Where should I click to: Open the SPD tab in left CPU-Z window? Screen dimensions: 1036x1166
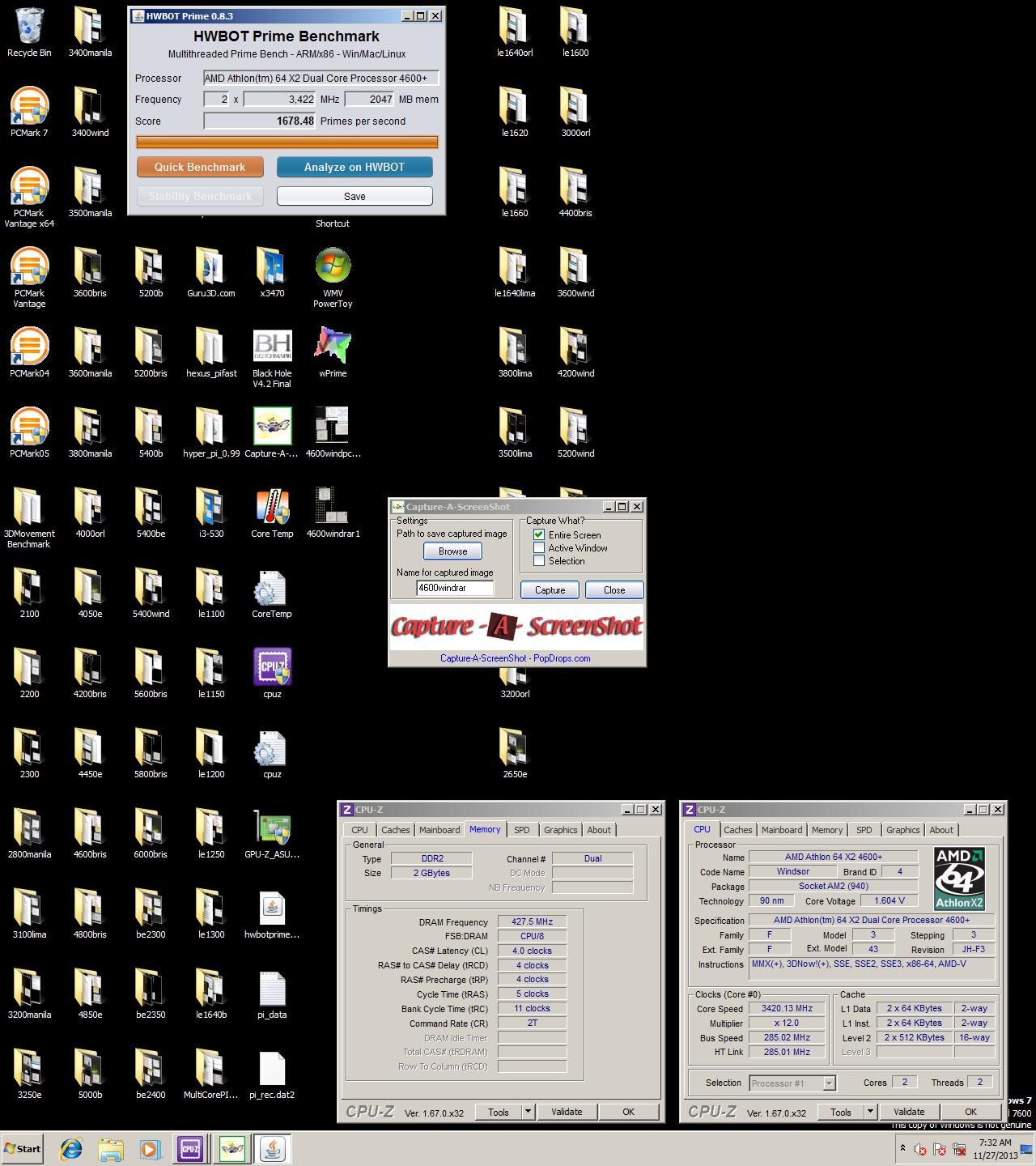(x=522, y=830)
